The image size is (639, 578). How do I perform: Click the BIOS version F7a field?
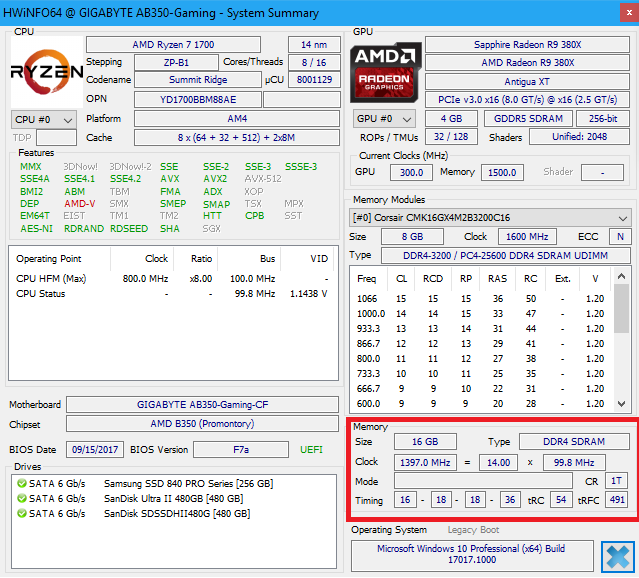pyautogui.click(x=241, y=450)
